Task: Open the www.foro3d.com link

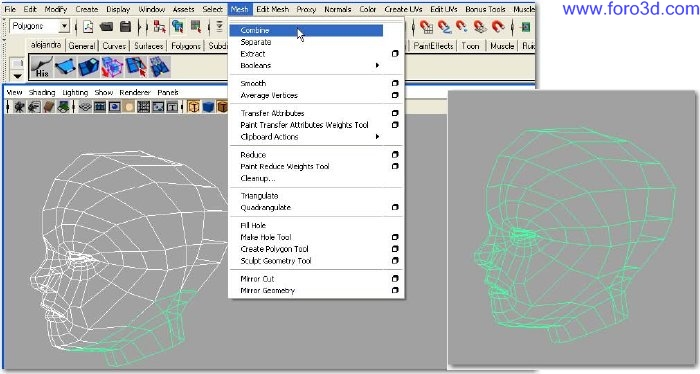Action: [630, 9]
